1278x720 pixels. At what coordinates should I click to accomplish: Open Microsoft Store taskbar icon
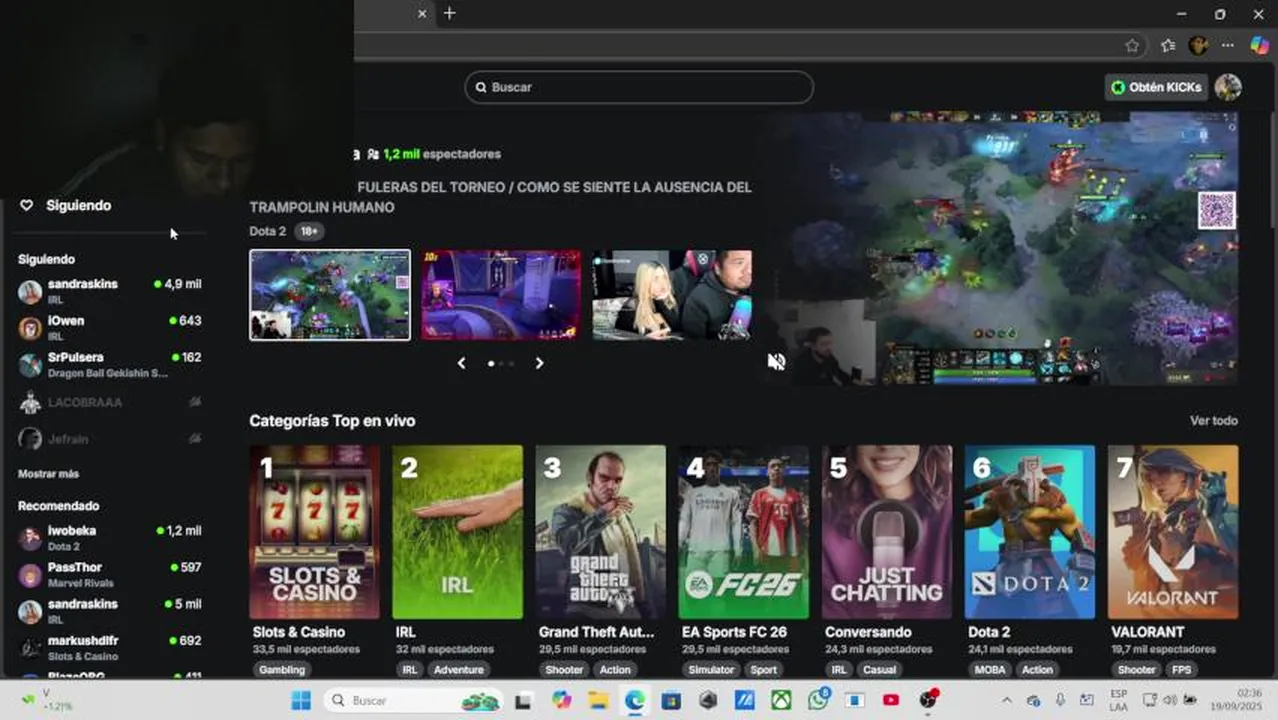671,700
